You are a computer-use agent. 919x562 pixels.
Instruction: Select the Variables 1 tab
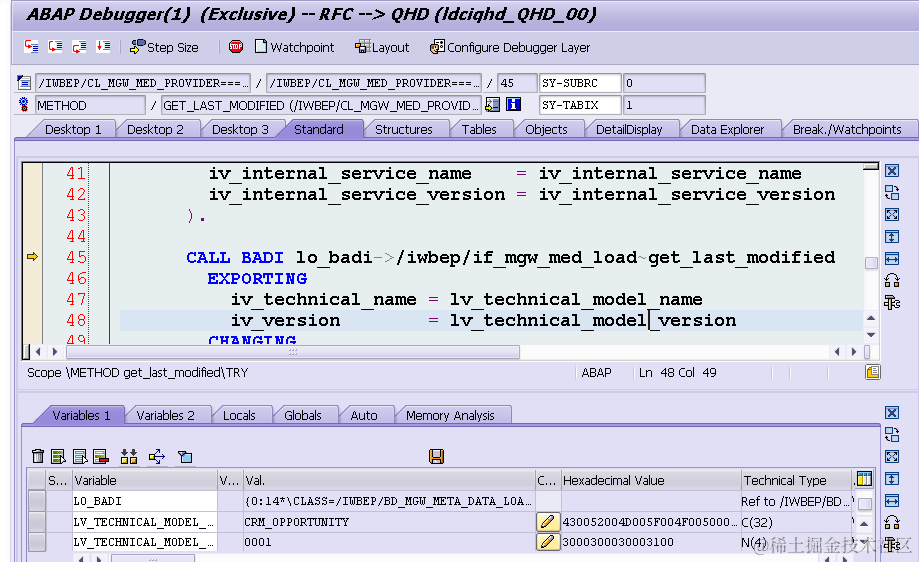[81, 415]
